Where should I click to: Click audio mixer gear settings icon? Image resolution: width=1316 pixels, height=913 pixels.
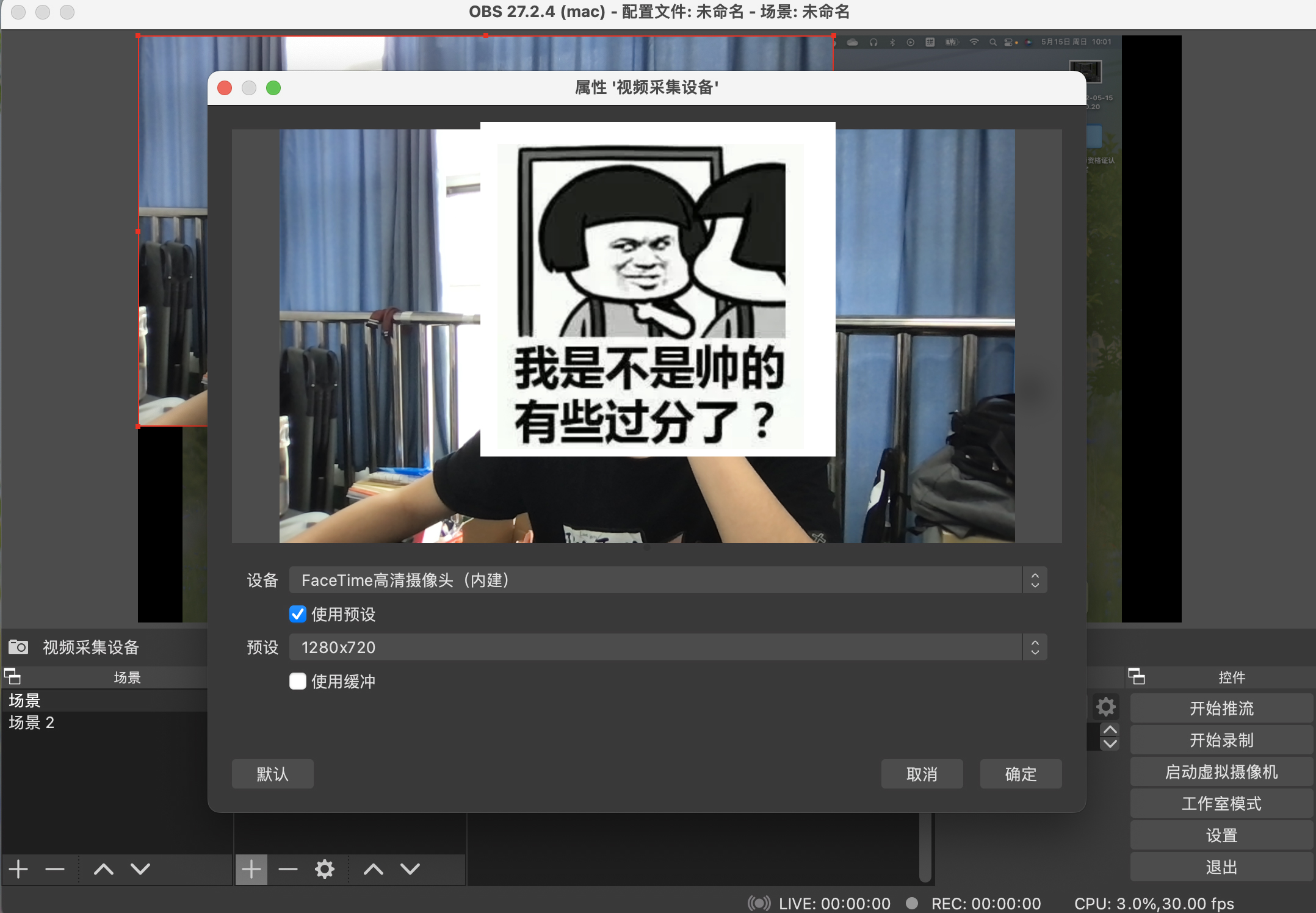[1105, 707]
